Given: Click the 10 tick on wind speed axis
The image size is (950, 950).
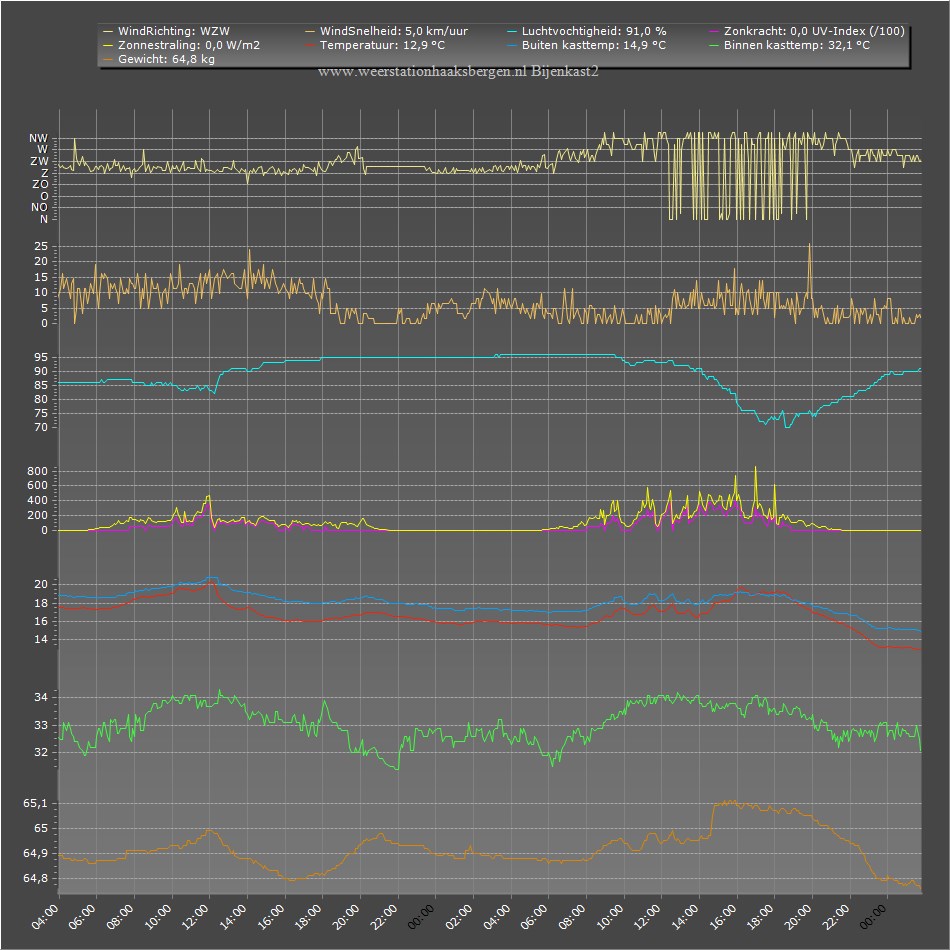Looking at the screenshot, I should [x=41, y=292].
